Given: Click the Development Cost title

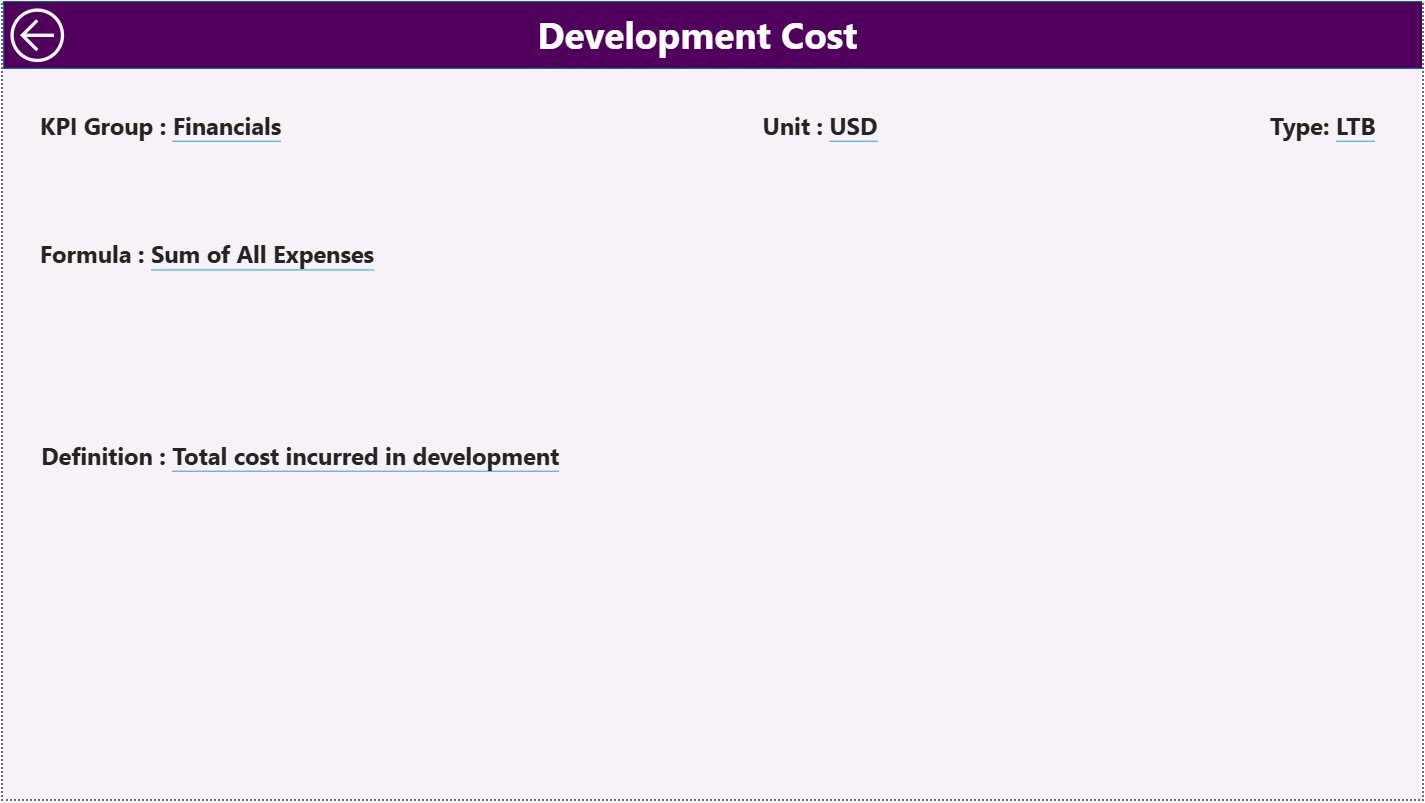Looking at the screenshot, I should (697, 36).
